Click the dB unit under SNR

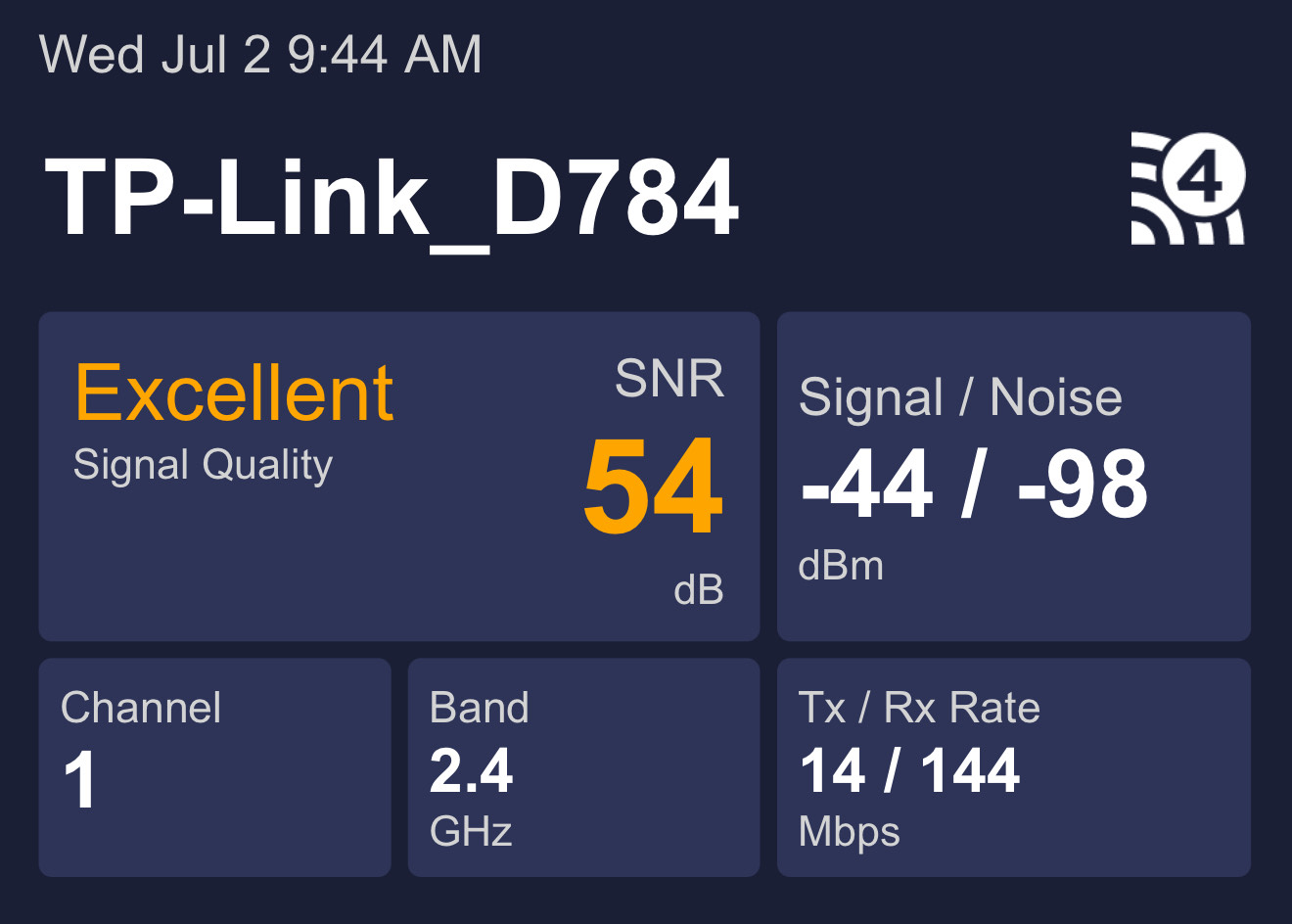coord(699,589)
